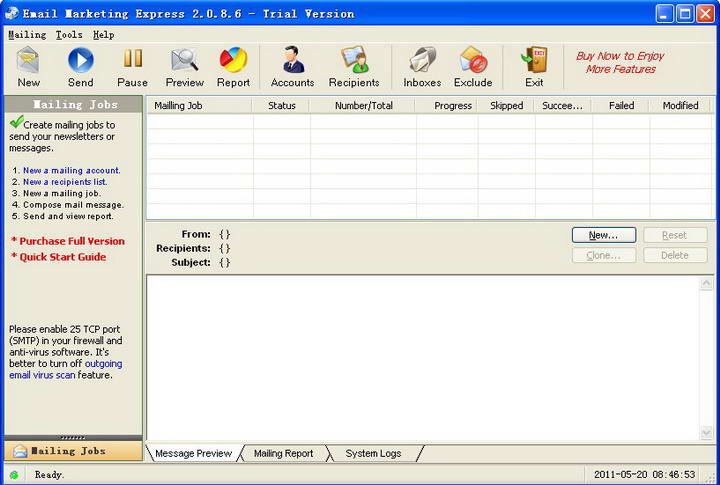Maximize the application window
Screen dimensions: 720x485
click(x=685, y=14)
